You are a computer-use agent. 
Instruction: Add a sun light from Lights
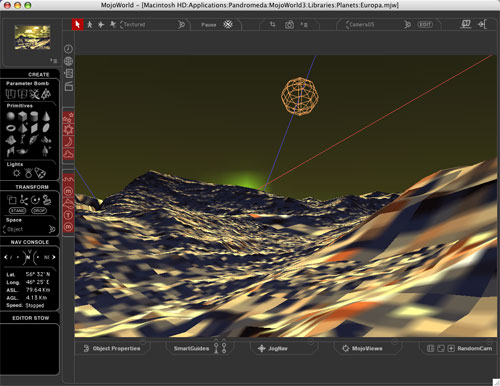[x=16, y=173]
